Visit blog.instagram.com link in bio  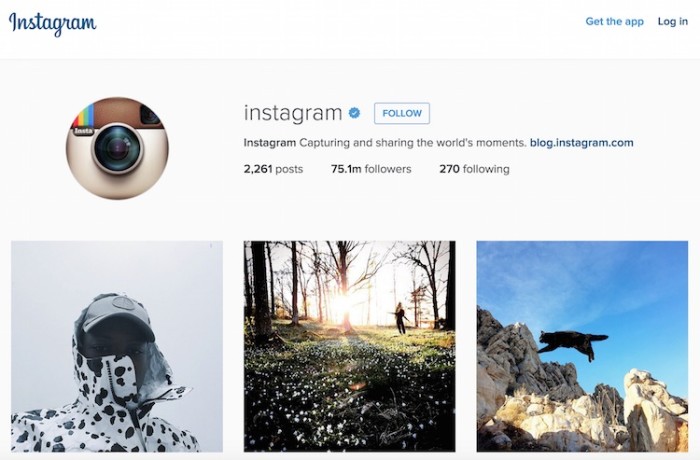tap(581, 143)
